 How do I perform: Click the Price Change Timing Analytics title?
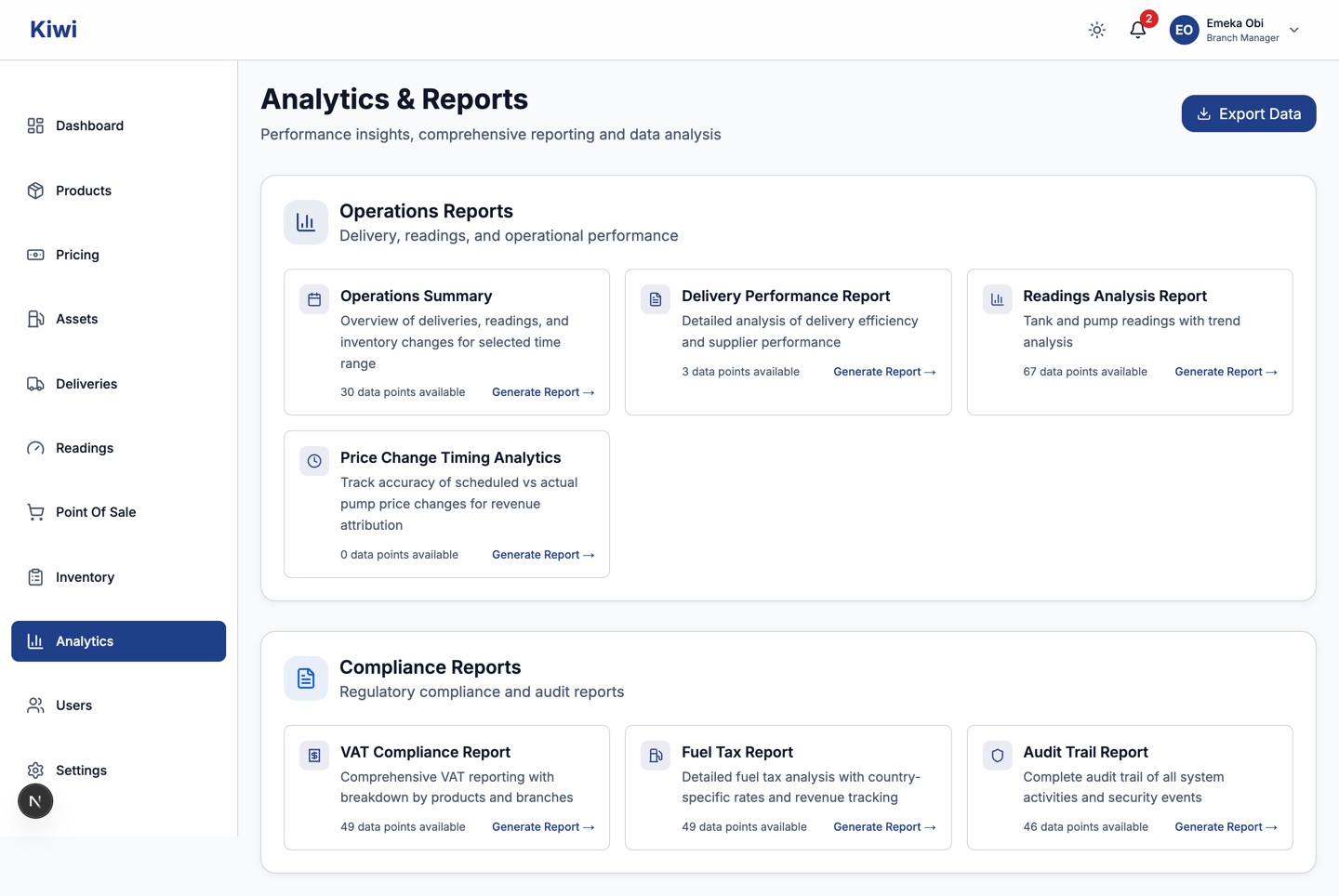(x=450, y=457)
